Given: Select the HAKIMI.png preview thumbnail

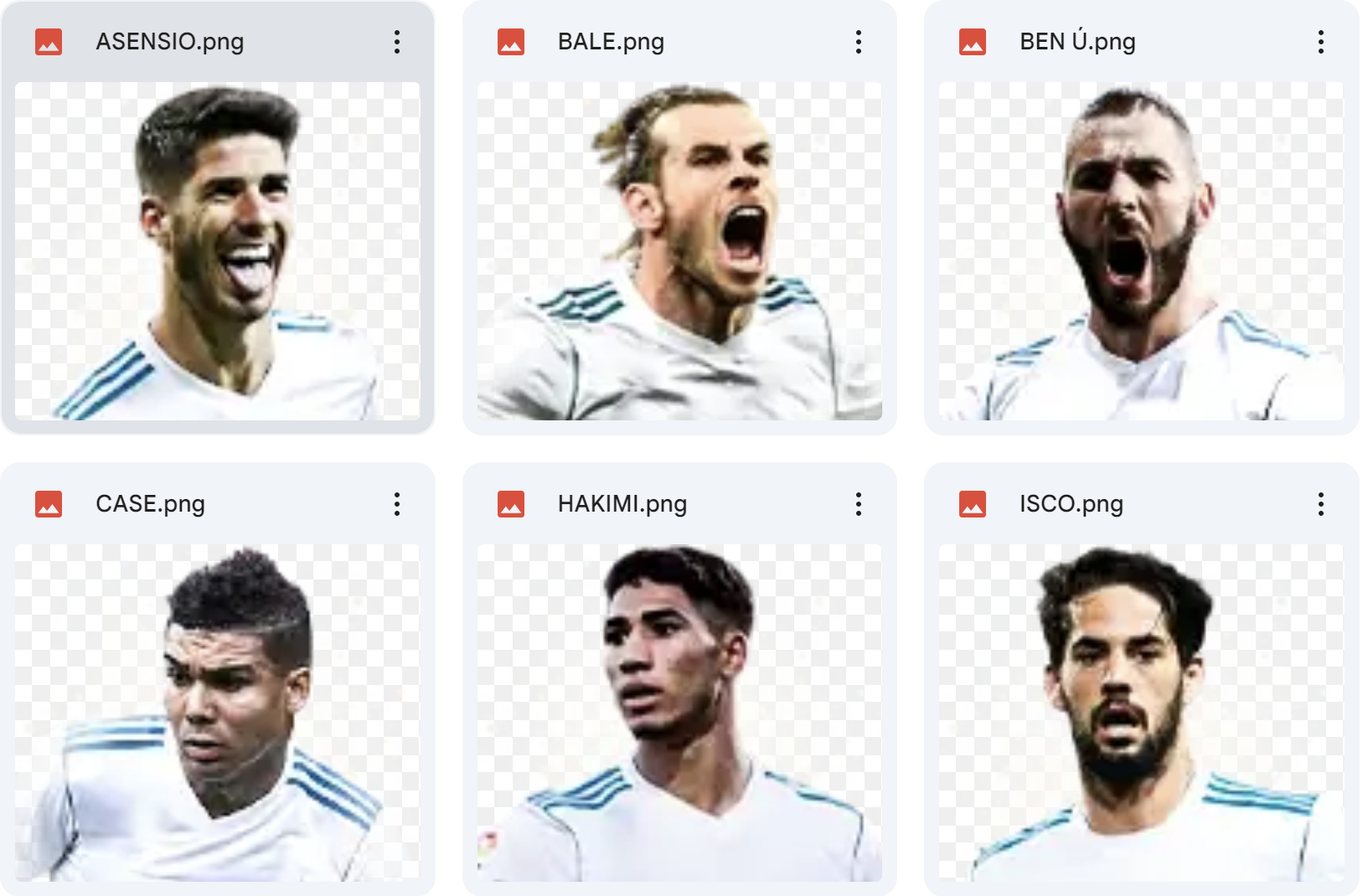Looking at the screenshot, I should (x=679, y=713).
